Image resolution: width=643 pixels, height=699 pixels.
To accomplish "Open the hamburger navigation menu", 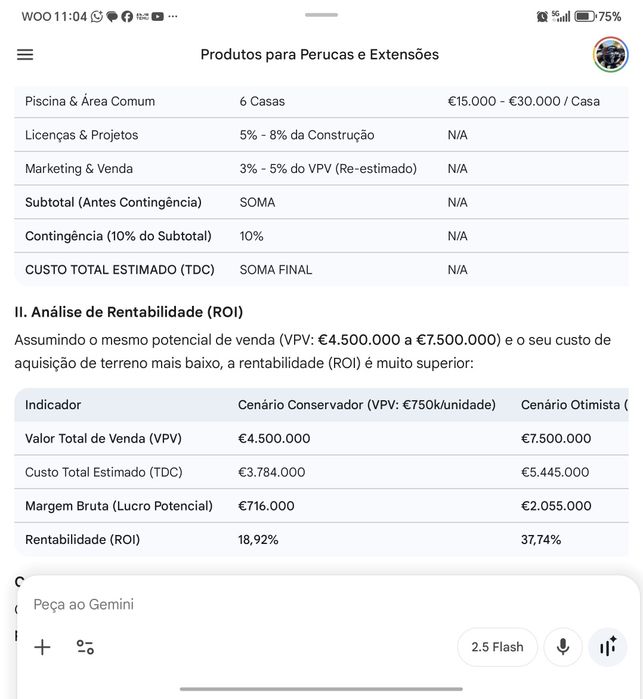I will point(25,55).
